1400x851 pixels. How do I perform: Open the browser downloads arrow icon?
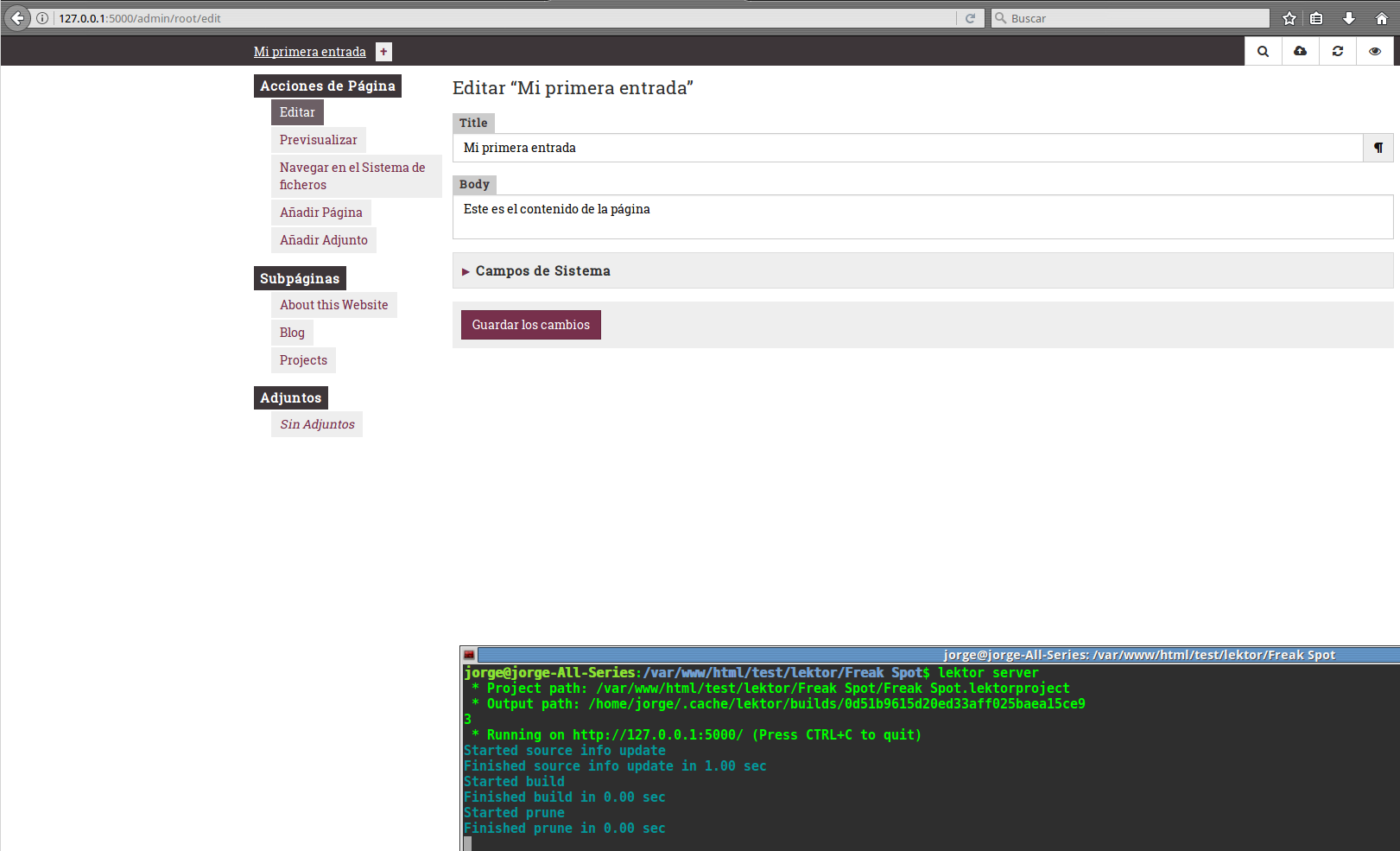pyautogui.click(x=1348, y=18)
